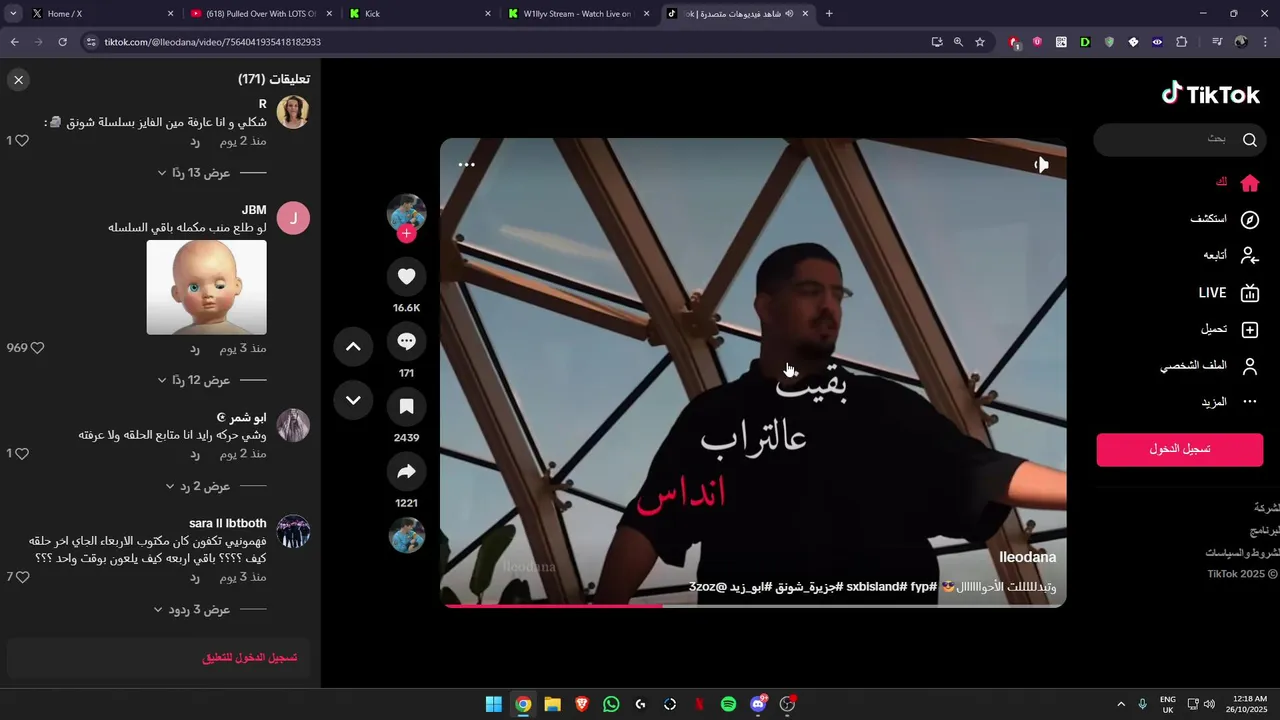Open ابو شمر avatar in comments
Viewport: 1280px width, 720px height.
pyautogui.click(x=293, y=425)
